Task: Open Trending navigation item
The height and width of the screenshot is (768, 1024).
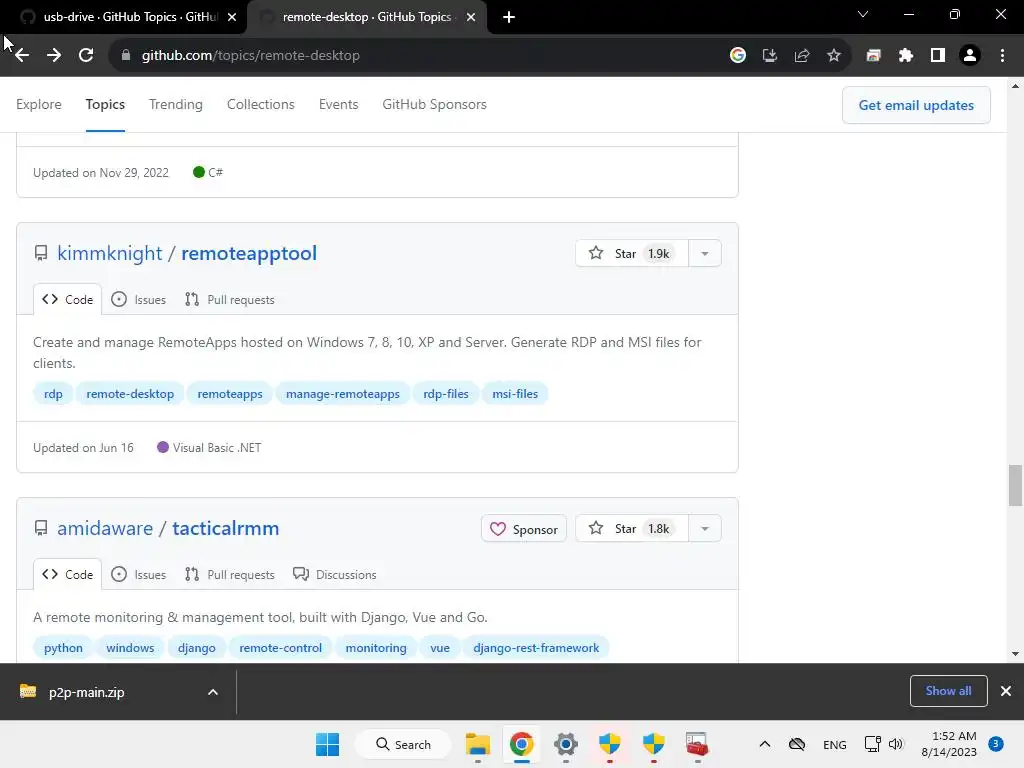Action: (176, 104)
